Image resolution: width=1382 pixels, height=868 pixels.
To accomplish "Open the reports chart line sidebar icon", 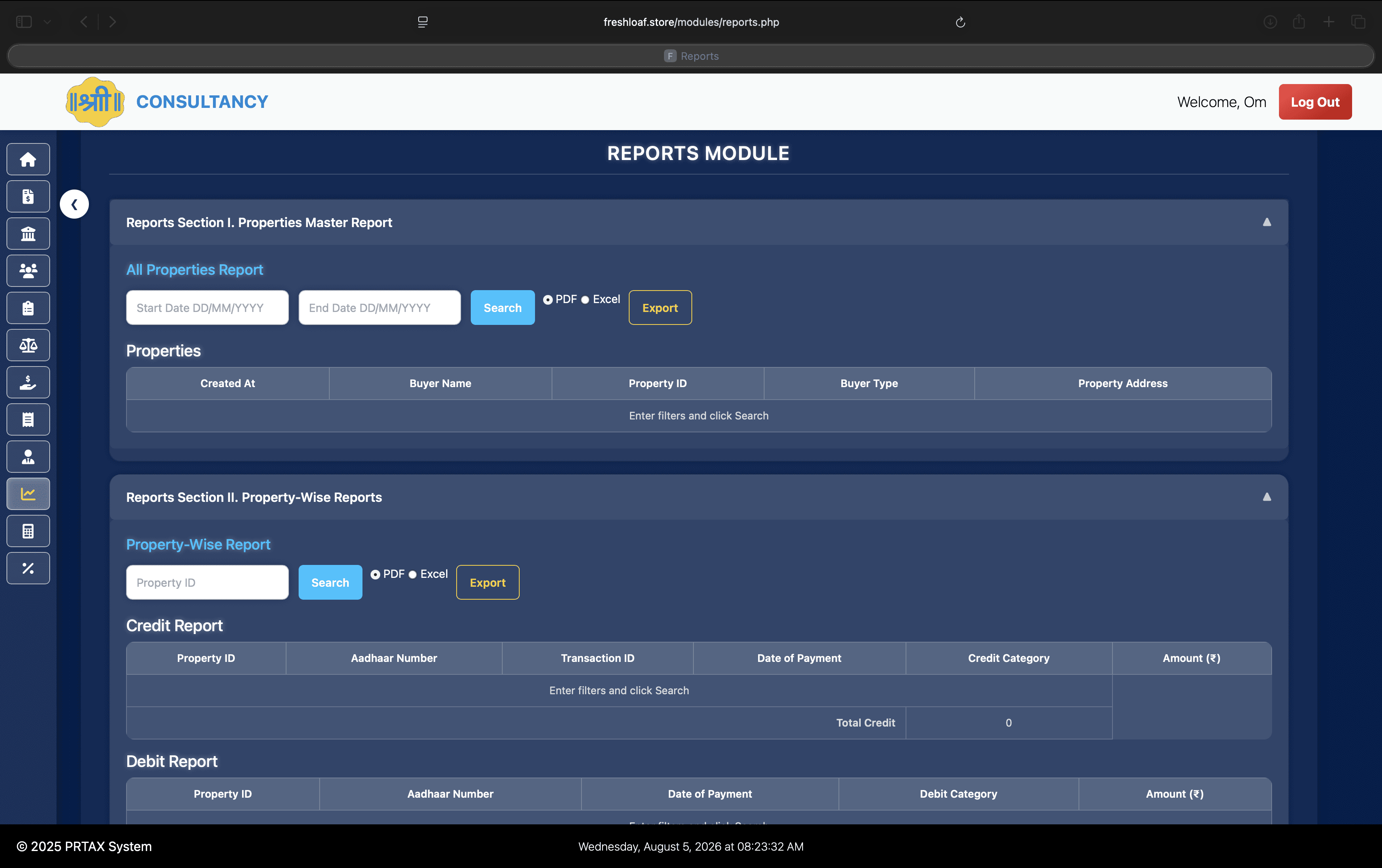I will [28, 494].
